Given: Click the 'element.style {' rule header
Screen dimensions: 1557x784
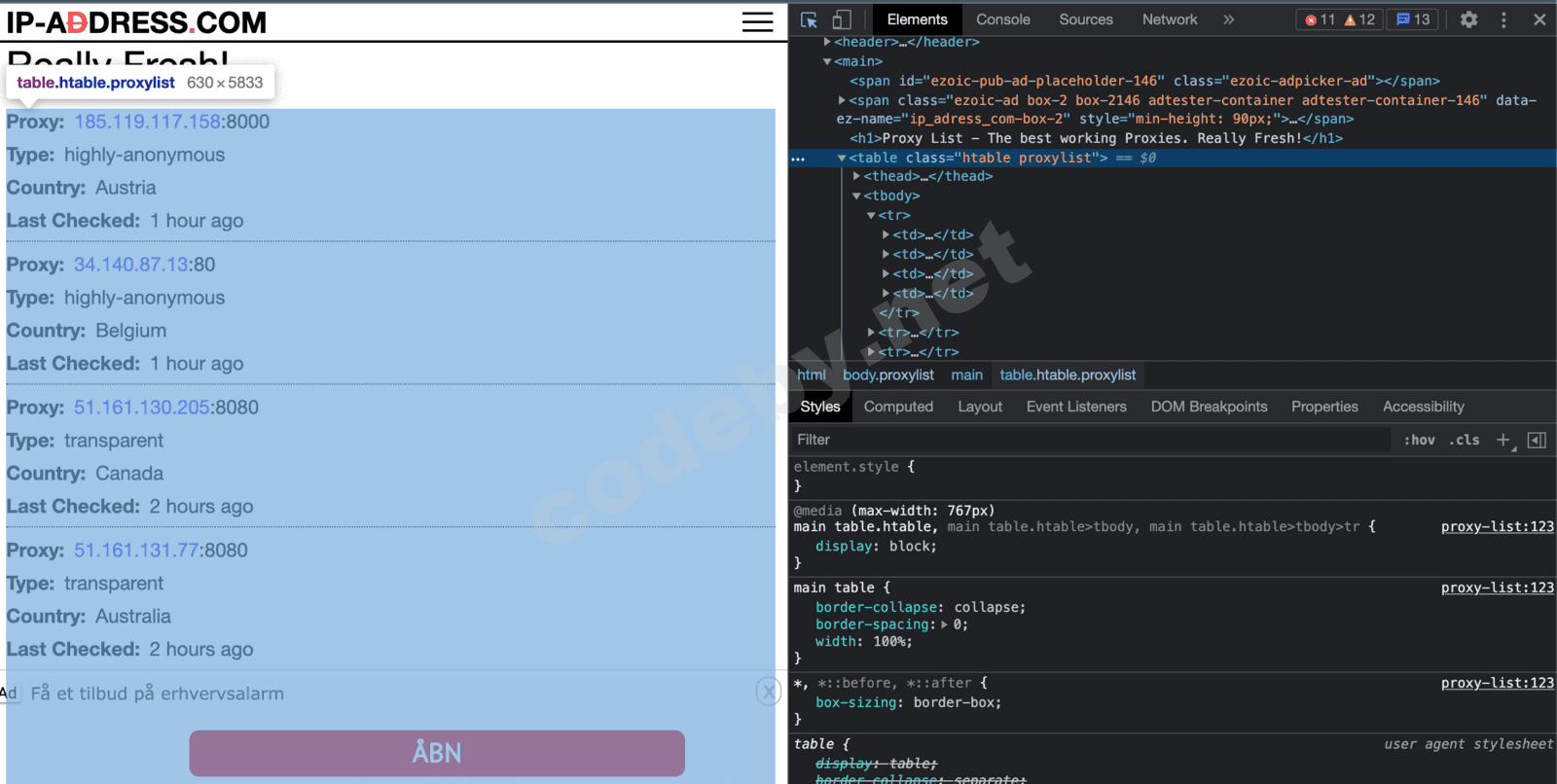Looking at the screenshot, I should click(853, 467).
